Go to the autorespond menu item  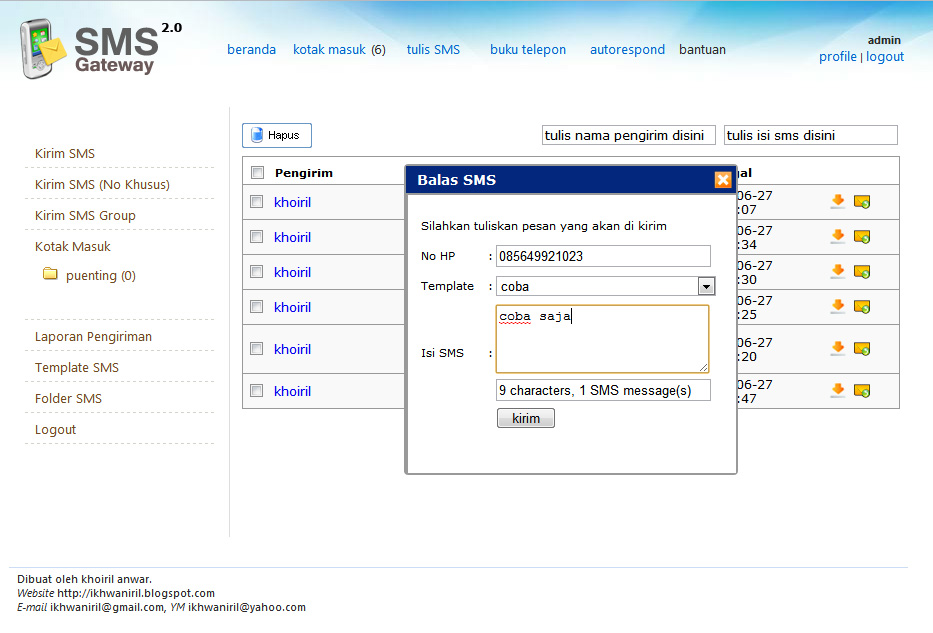click(627, 49)
